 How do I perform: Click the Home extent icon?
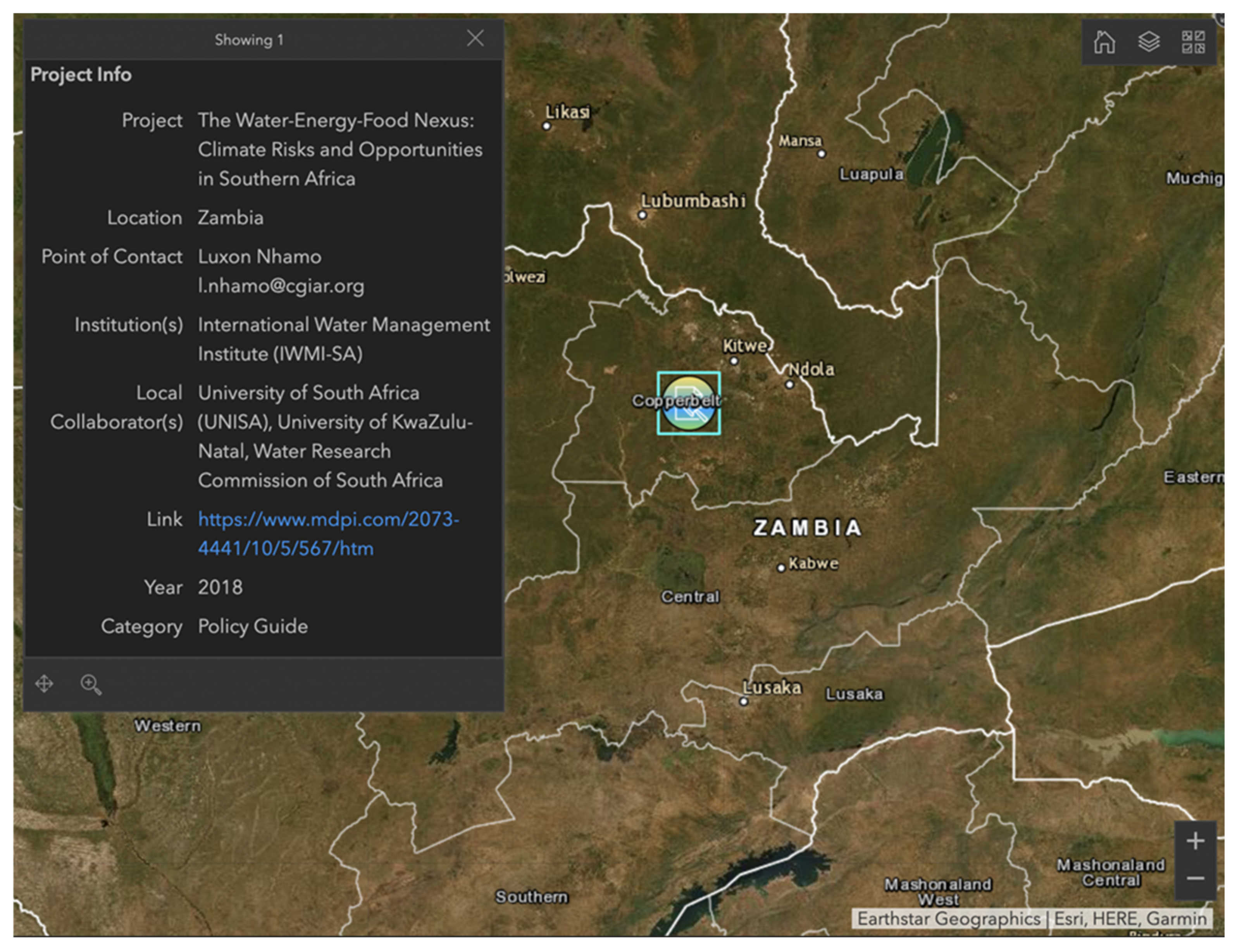point(1104,42)
